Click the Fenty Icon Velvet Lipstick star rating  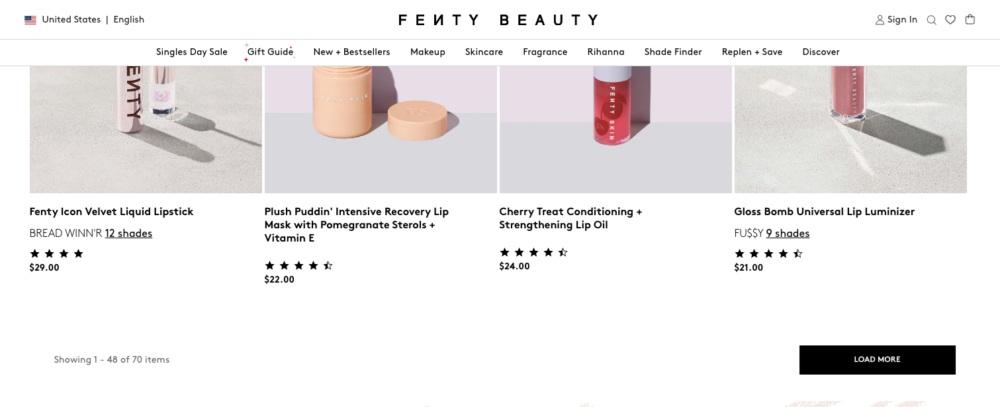(57, 254)
